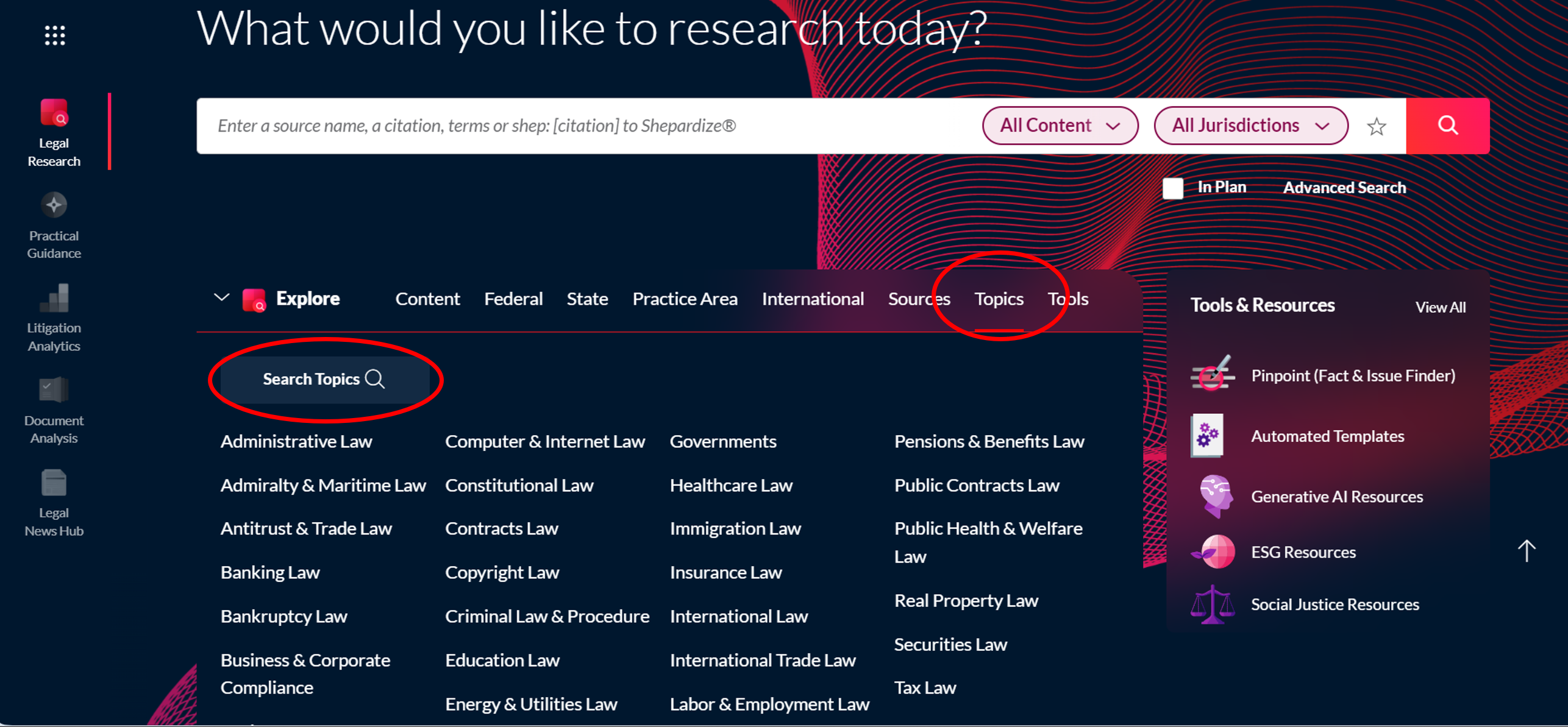Open Advanced Search link
Image resolution: width=1568 pixels, height=727 pixels.
coord(1344,188)
